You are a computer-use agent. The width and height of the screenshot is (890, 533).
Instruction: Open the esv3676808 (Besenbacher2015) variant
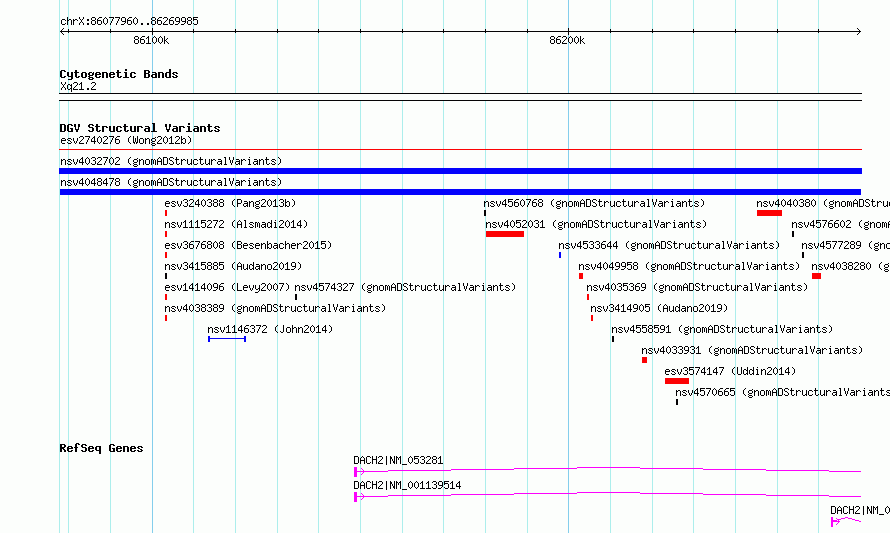point(248,245)
